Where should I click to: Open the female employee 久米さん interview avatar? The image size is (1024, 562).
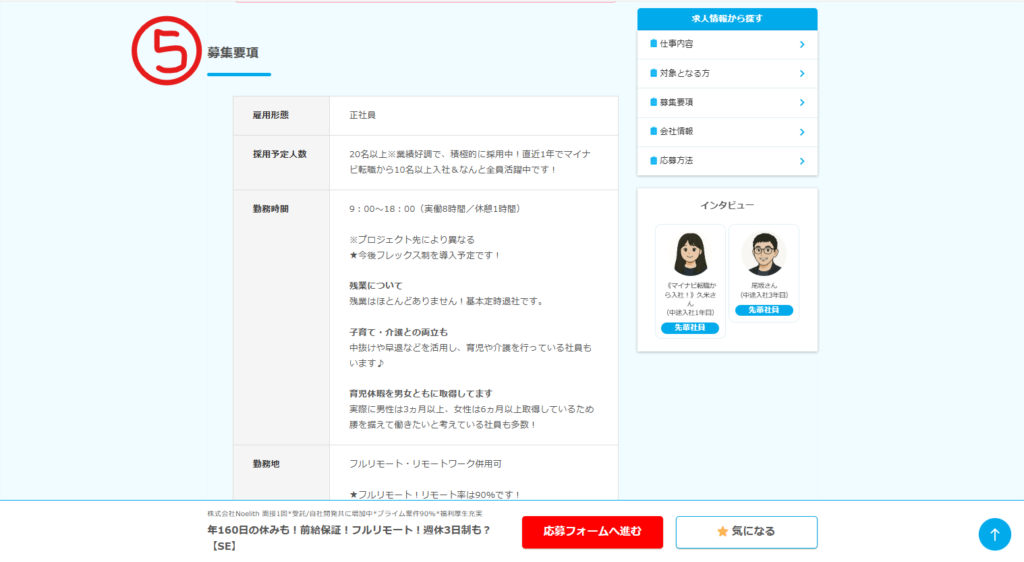tap(690, 254)
